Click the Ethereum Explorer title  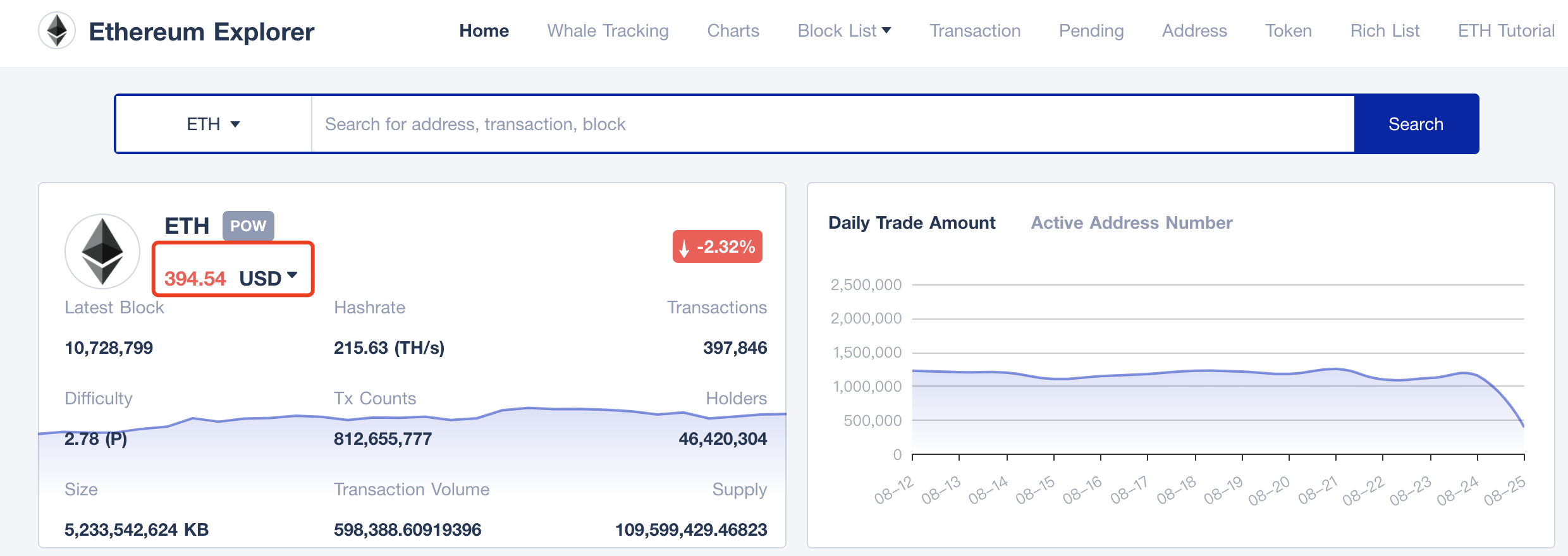point(201,32)
